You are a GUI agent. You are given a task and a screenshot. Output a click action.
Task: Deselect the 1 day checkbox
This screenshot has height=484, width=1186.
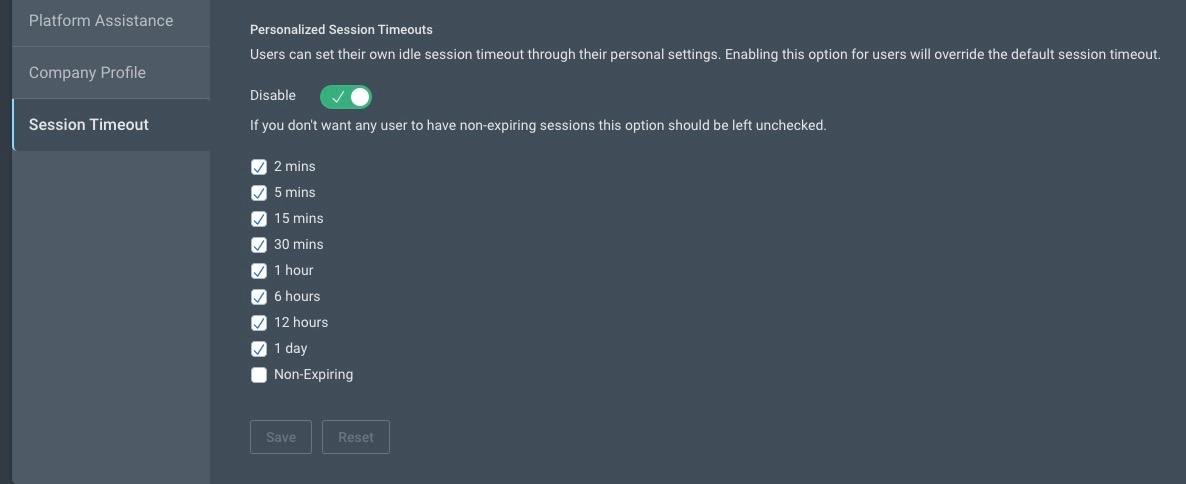259,349
